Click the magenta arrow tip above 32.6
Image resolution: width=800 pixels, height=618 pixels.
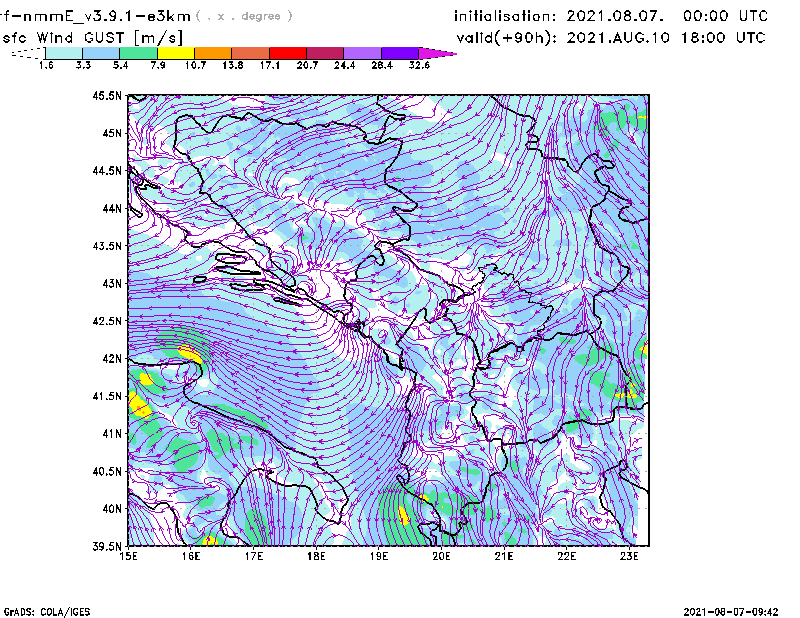(x=437, y=53)
